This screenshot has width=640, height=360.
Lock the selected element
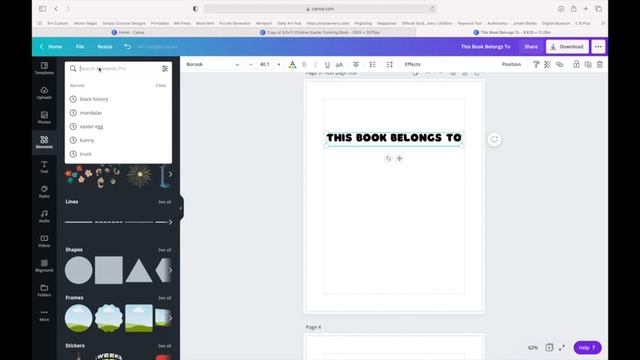(x=576, y=64)
